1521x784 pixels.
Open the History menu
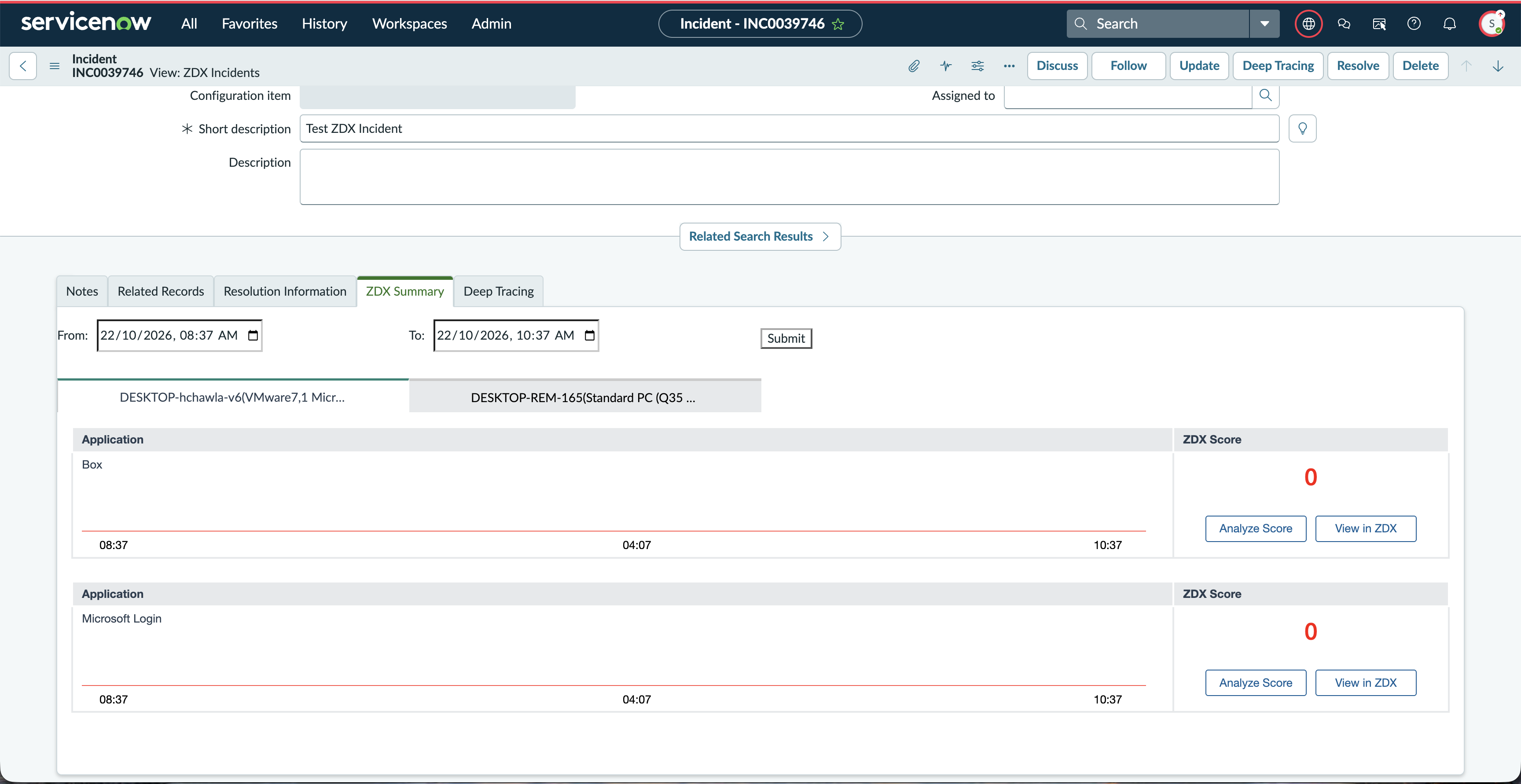point(324,24)
